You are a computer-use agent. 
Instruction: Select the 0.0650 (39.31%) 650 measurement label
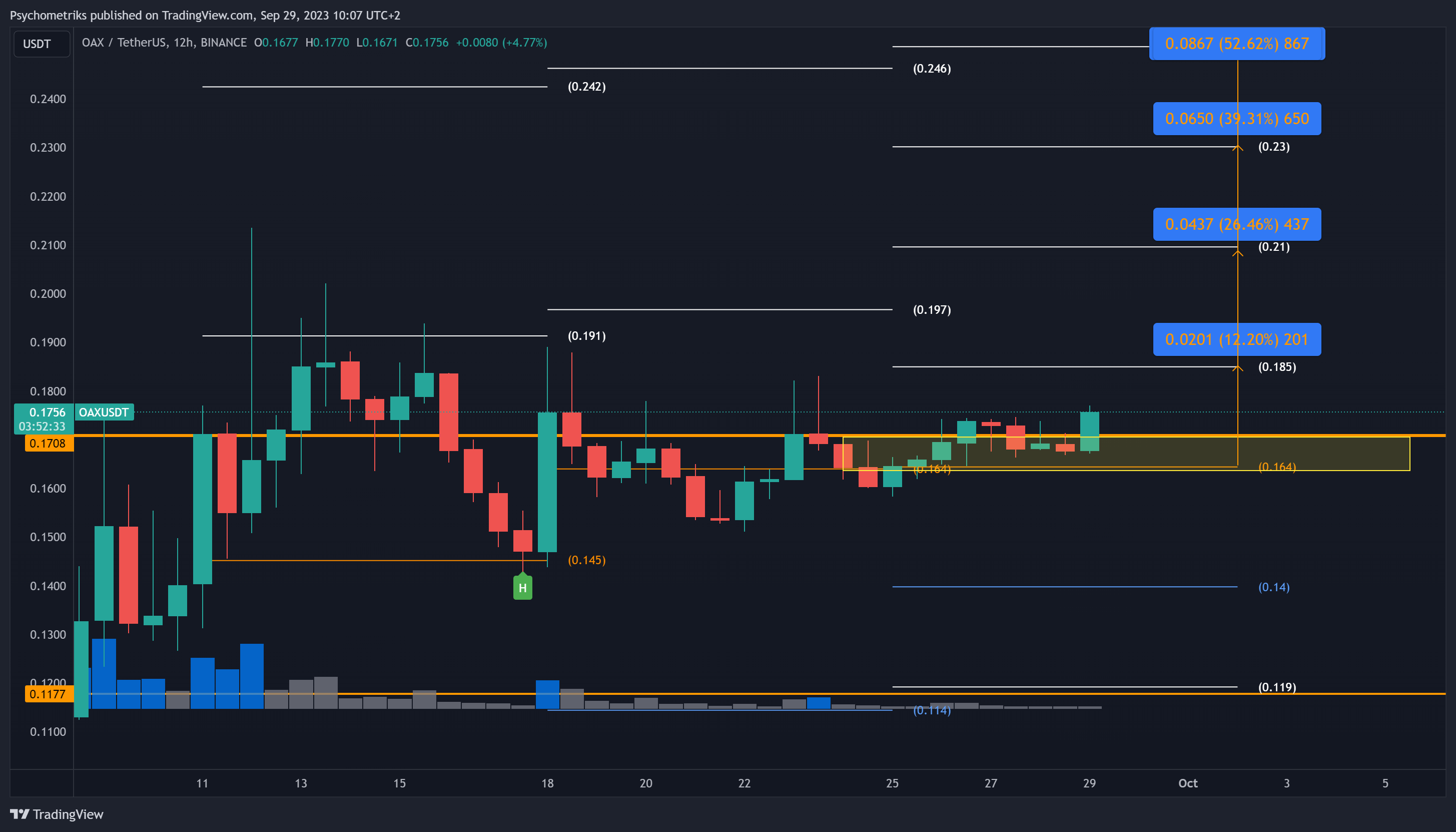[x=1237, y=119]
